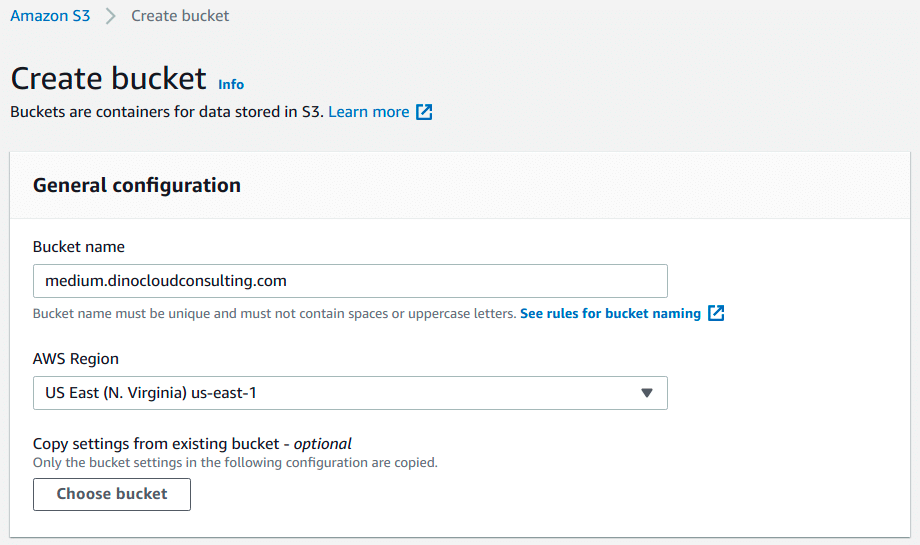920x545 pixels.
Task: Click external icon after bucket naming rules
Action: (716, 313)
